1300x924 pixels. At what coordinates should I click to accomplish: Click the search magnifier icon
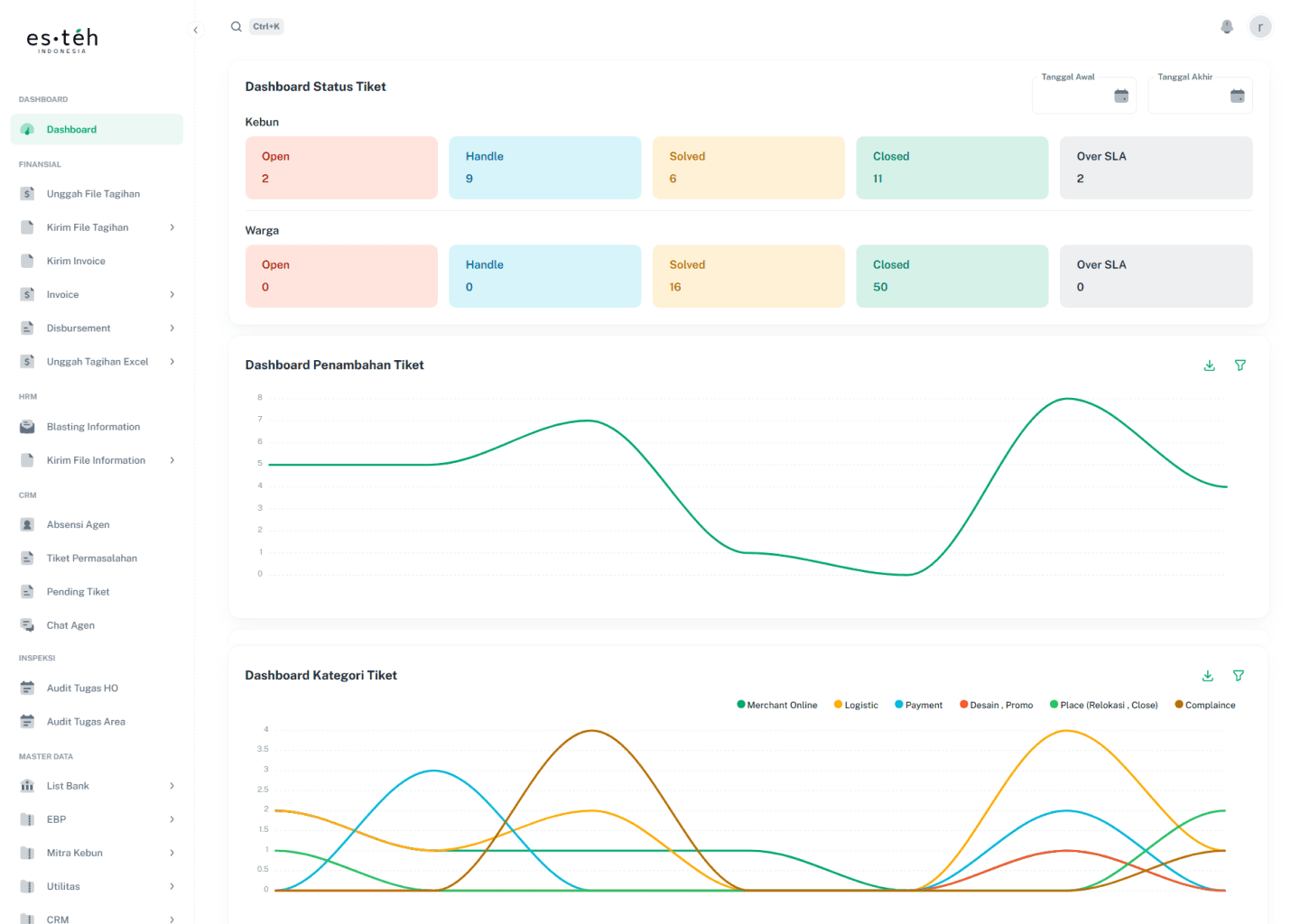237,27
